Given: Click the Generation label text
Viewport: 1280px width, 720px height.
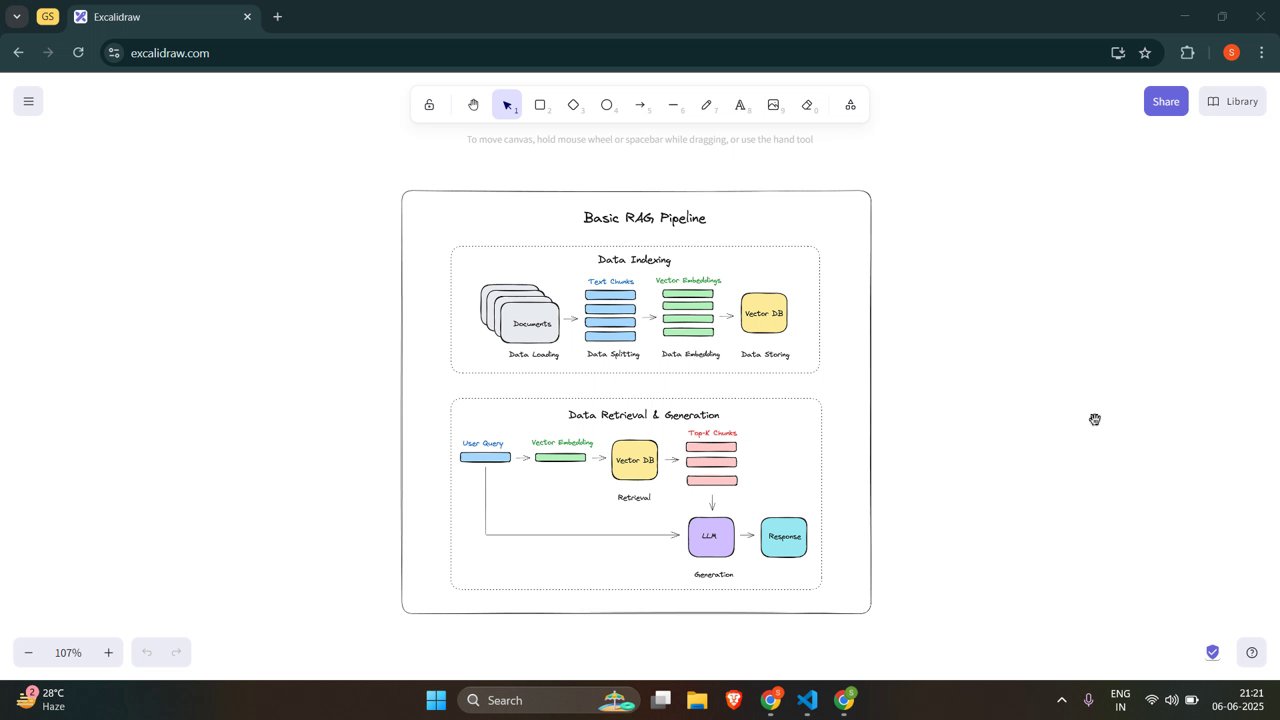Looking at the screenshot, I should pyautogui.click(x=713, y=575).
